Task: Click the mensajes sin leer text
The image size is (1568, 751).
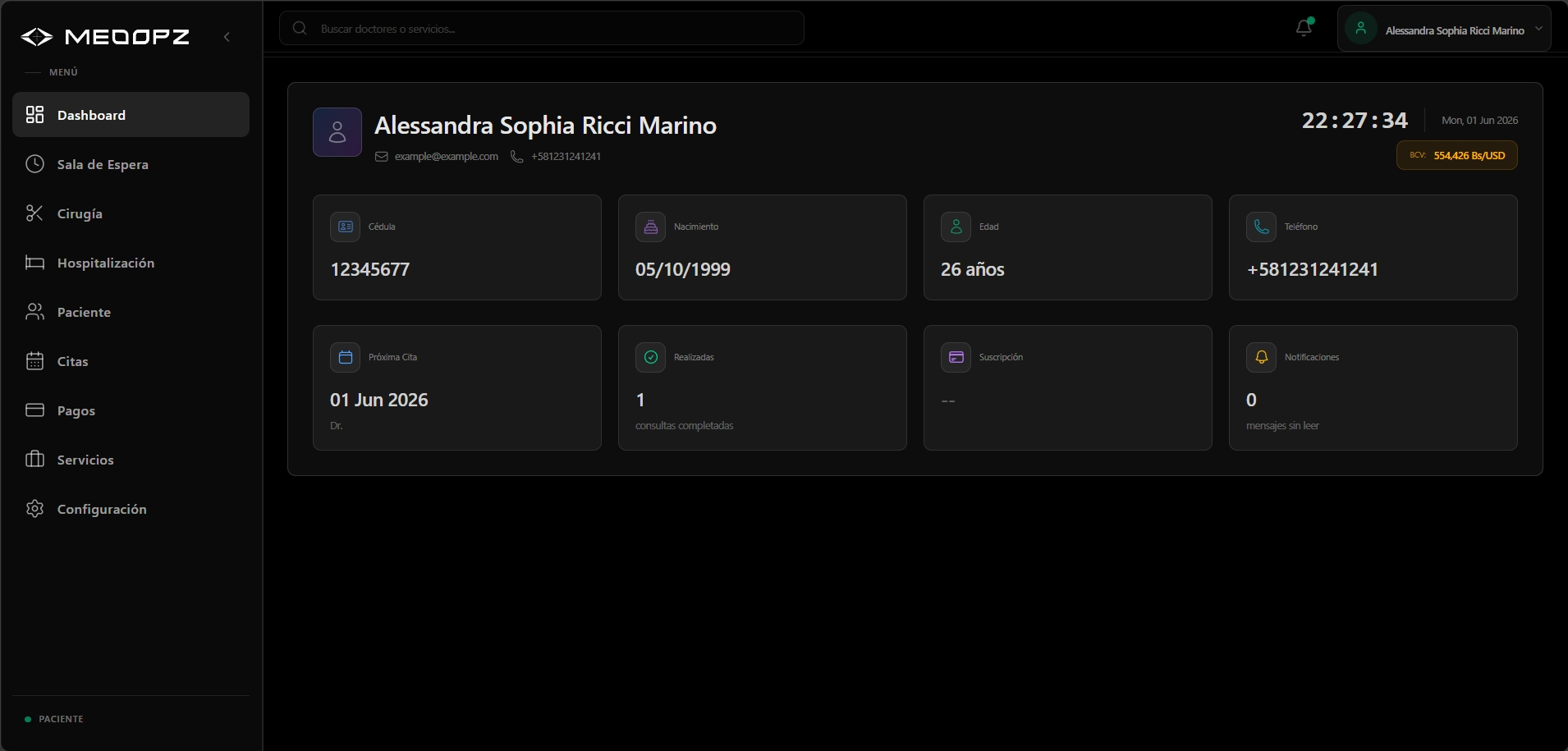Action: (x=1283, y=426)
